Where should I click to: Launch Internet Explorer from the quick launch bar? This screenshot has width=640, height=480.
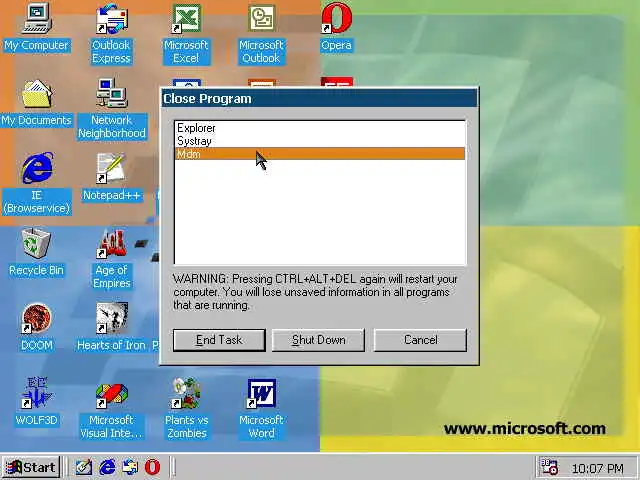click(x=107, y=467)
